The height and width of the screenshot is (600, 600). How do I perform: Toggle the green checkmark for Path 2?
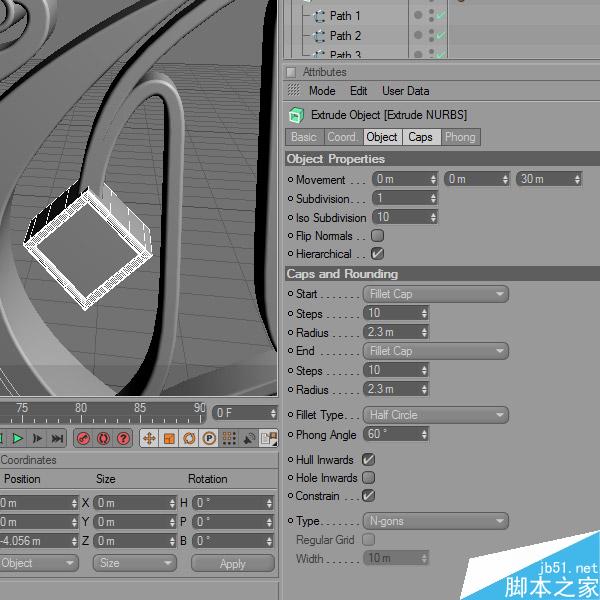click(440, 35)
